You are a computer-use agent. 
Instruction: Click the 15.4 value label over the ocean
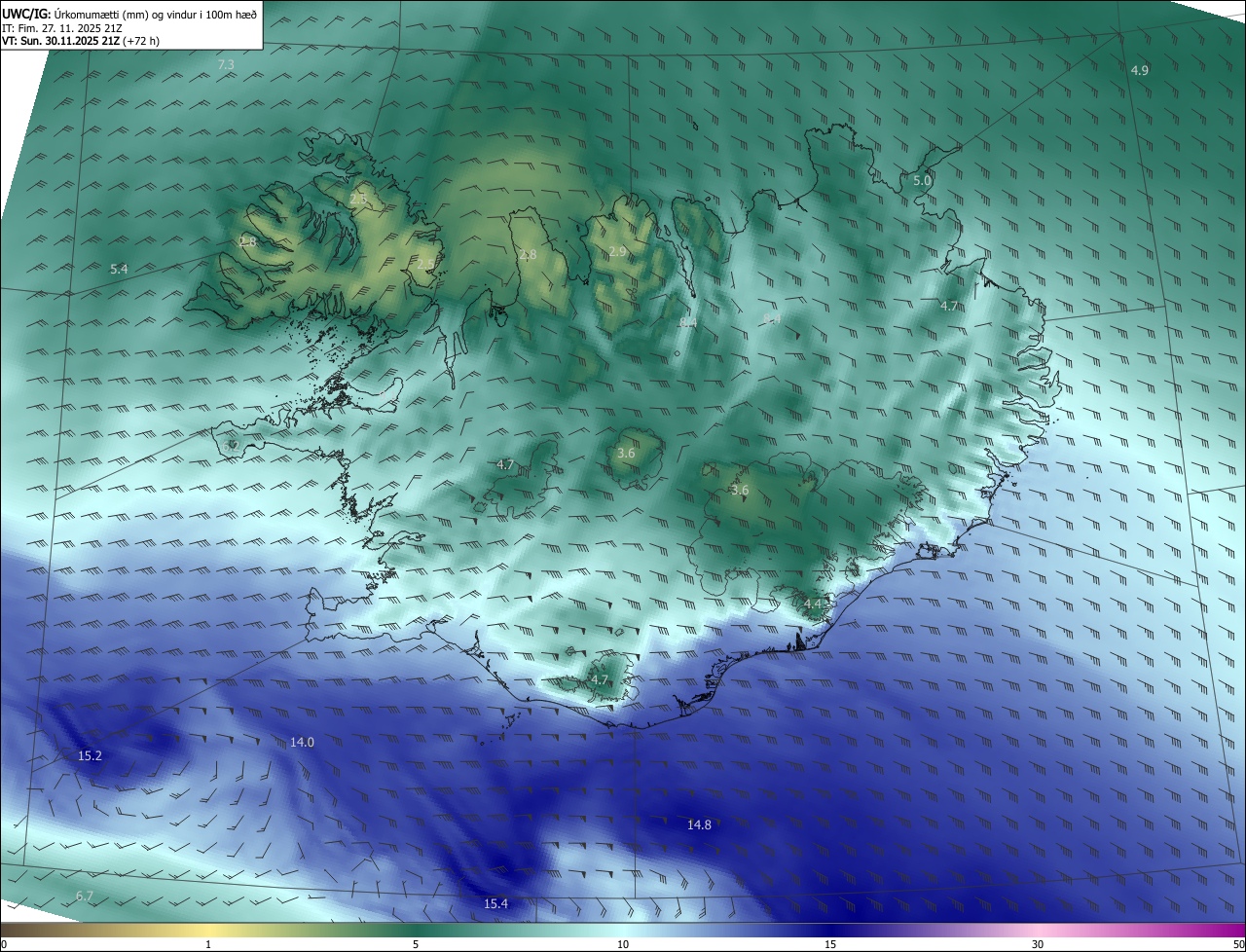[495, 903]
